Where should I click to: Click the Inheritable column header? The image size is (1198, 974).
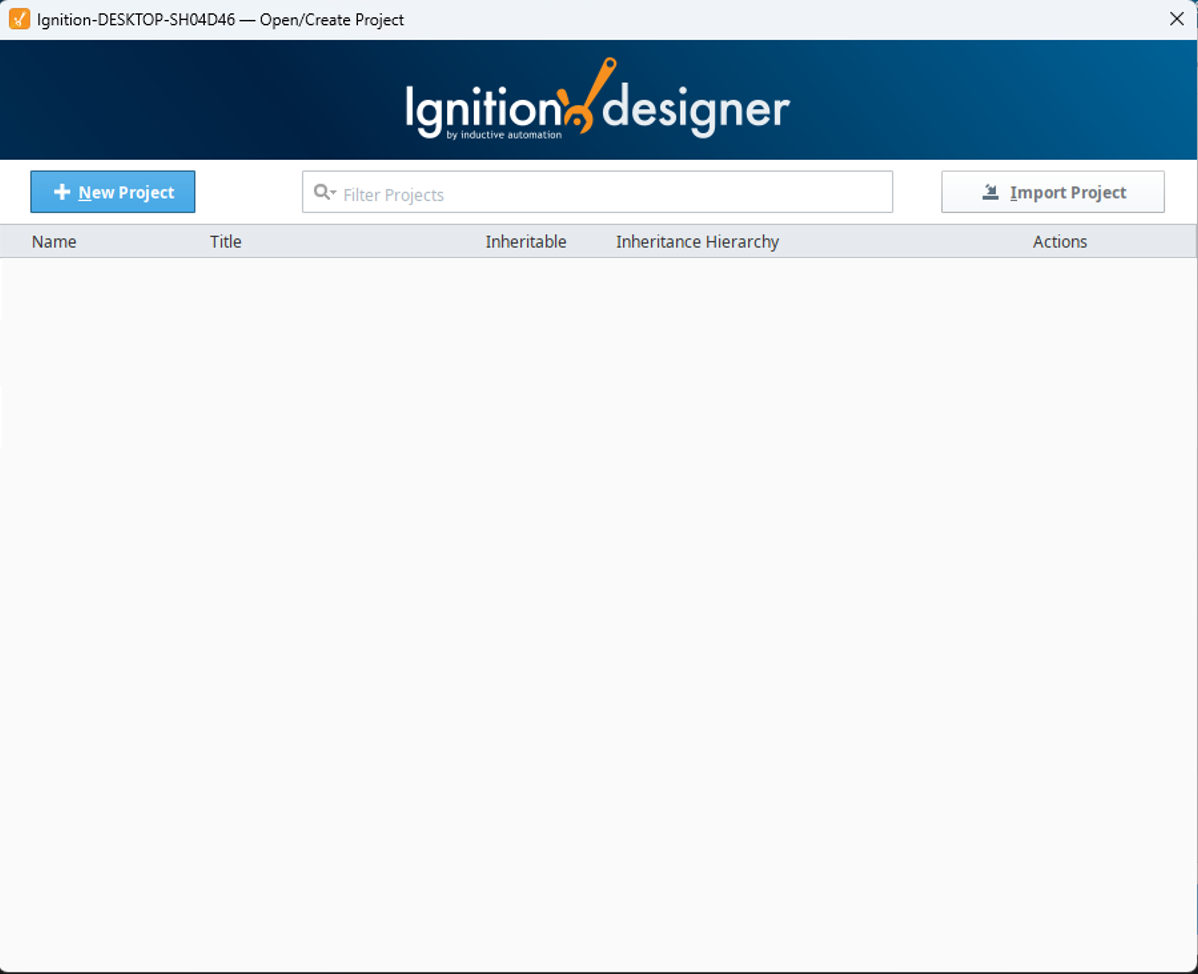[526, 241]
